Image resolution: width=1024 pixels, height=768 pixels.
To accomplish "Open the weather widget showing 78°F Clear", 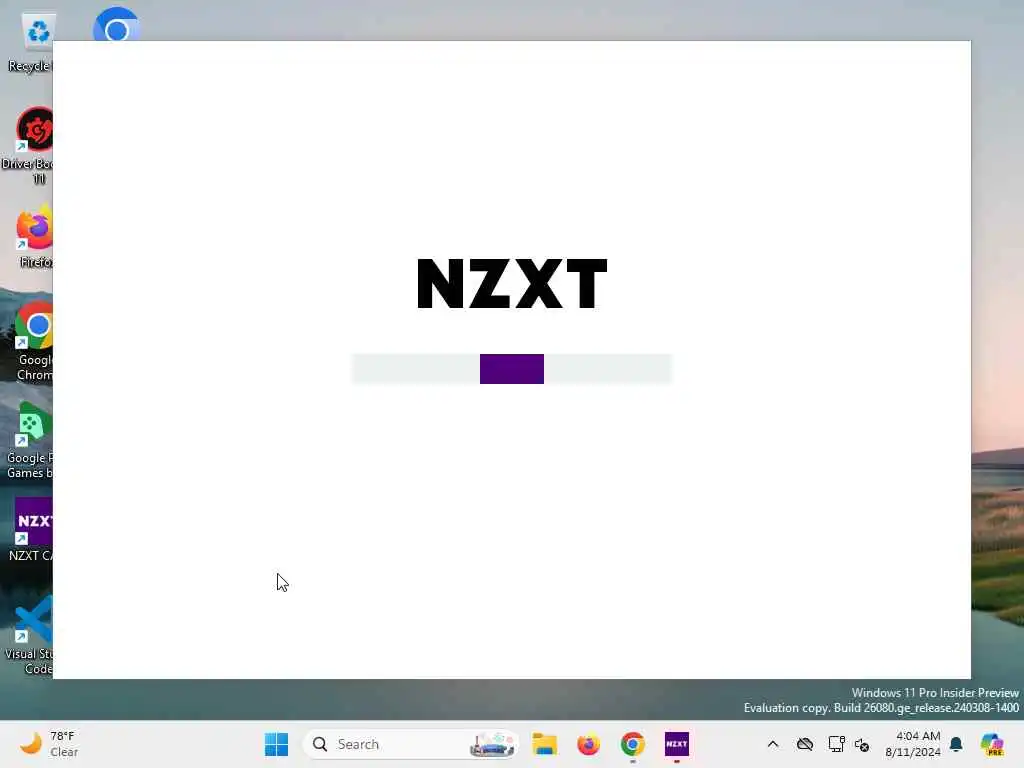I will tap(49, 744).
